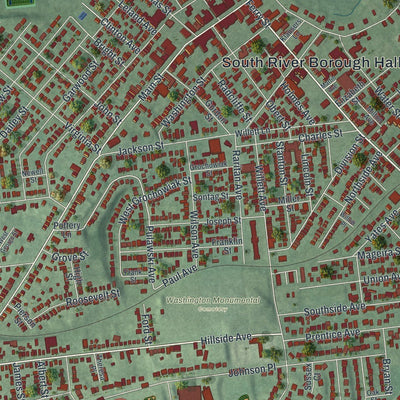Click the Obert St label
This screenshot has width=400, height=400.
(279, 114)
